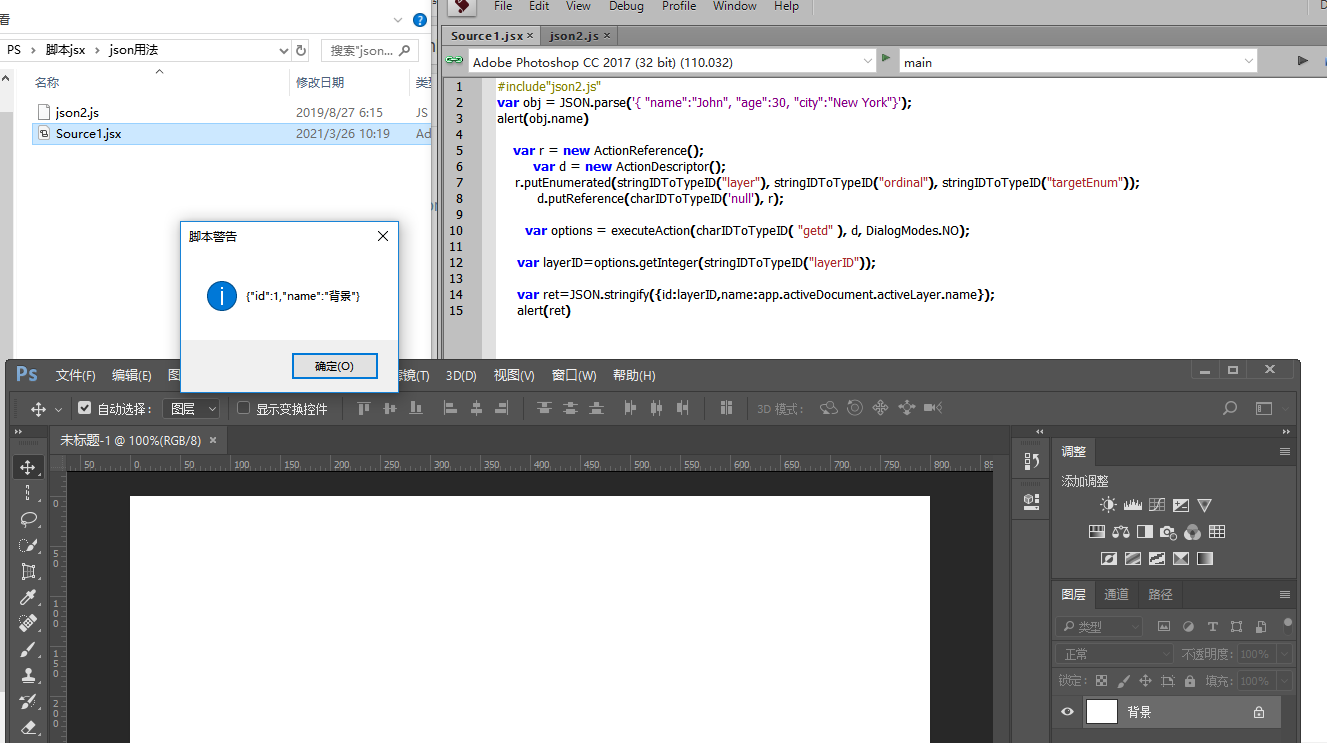Uncheck the 自动选择 checkbox
1327x743 pixels.
point(84,408)
